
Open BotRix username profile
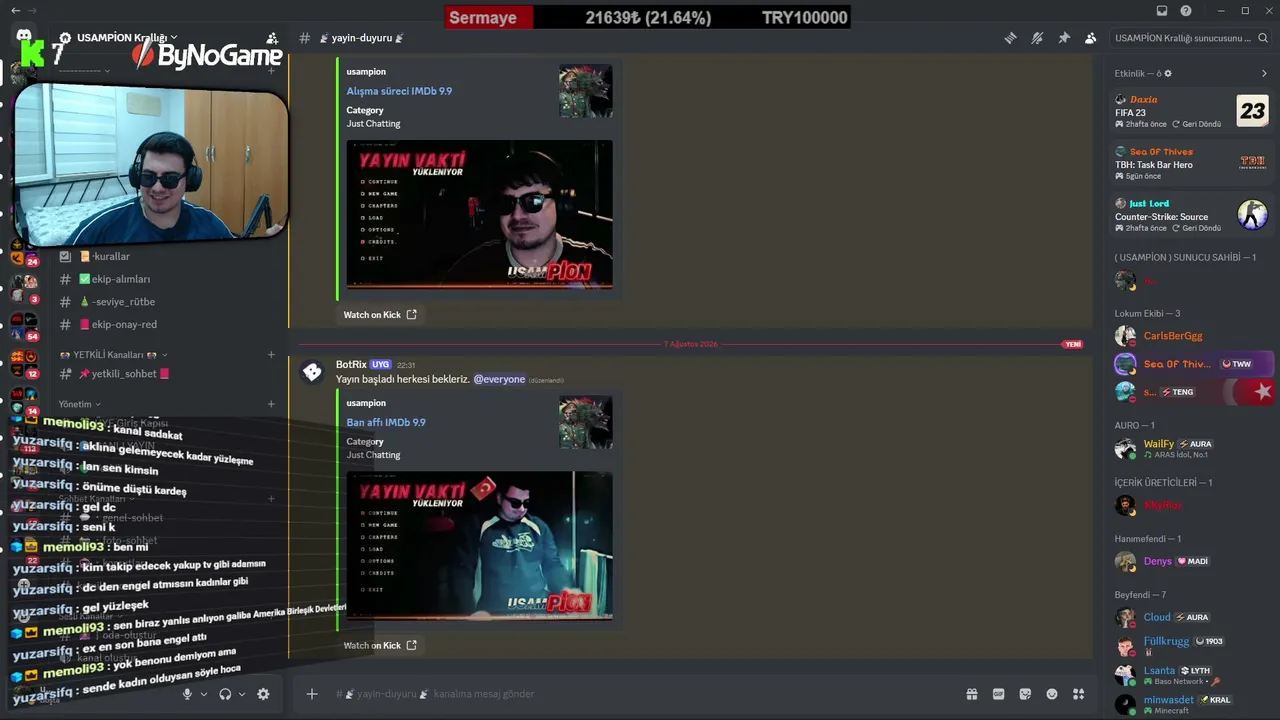351,365
